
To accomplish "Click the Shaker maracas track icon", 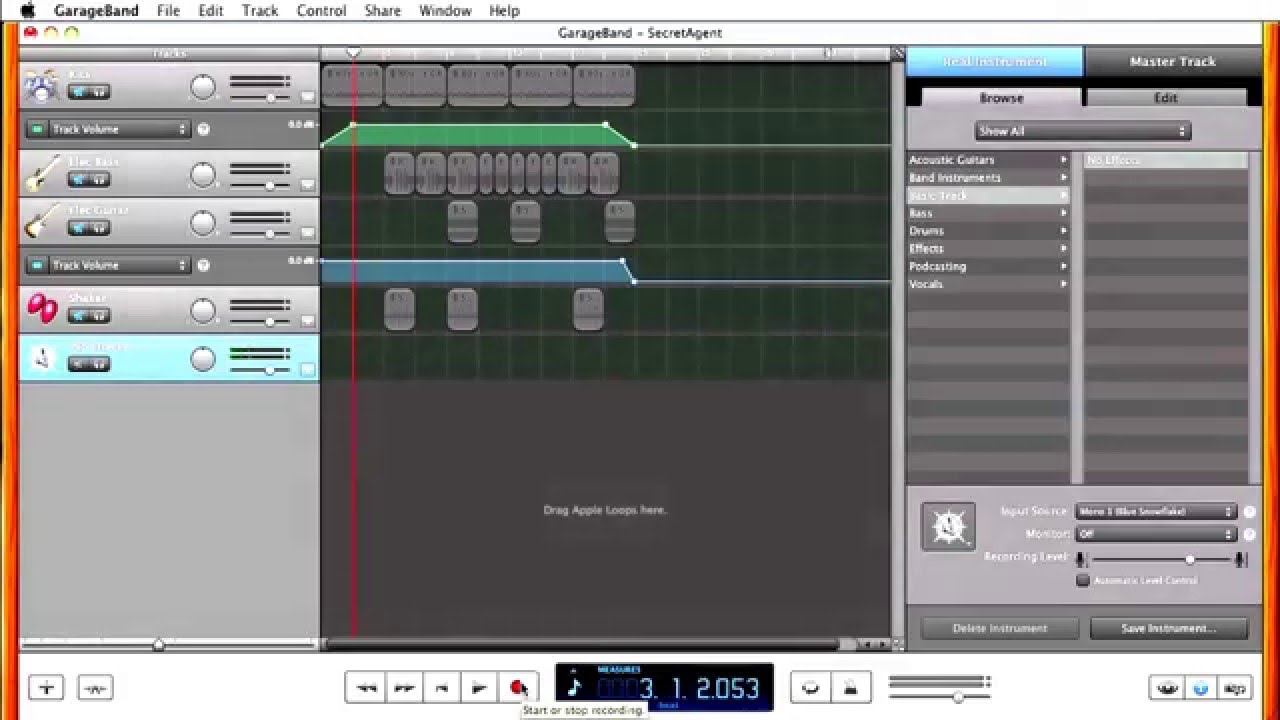I will [42, 309].
